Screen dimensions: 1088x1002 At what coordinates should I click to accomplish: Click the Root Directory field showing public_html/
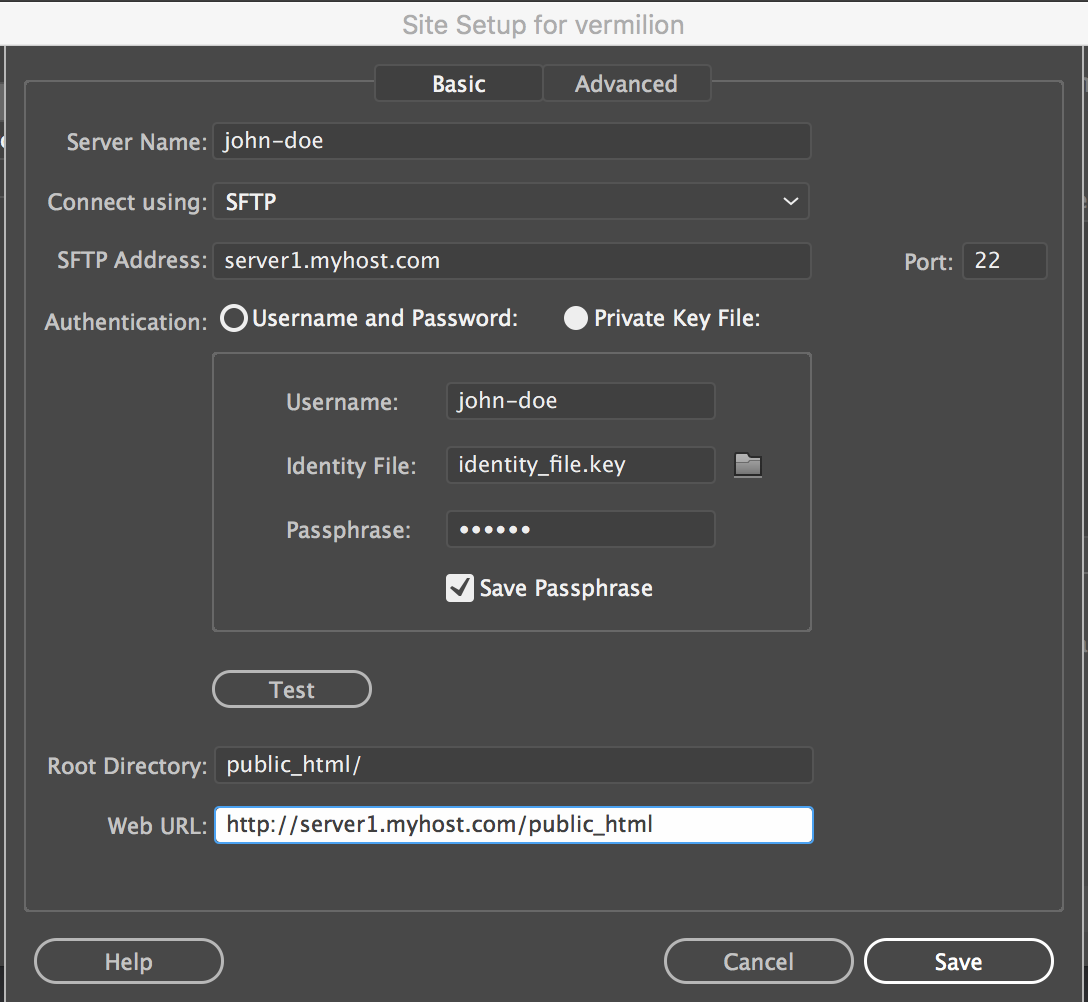click(511, 765)
